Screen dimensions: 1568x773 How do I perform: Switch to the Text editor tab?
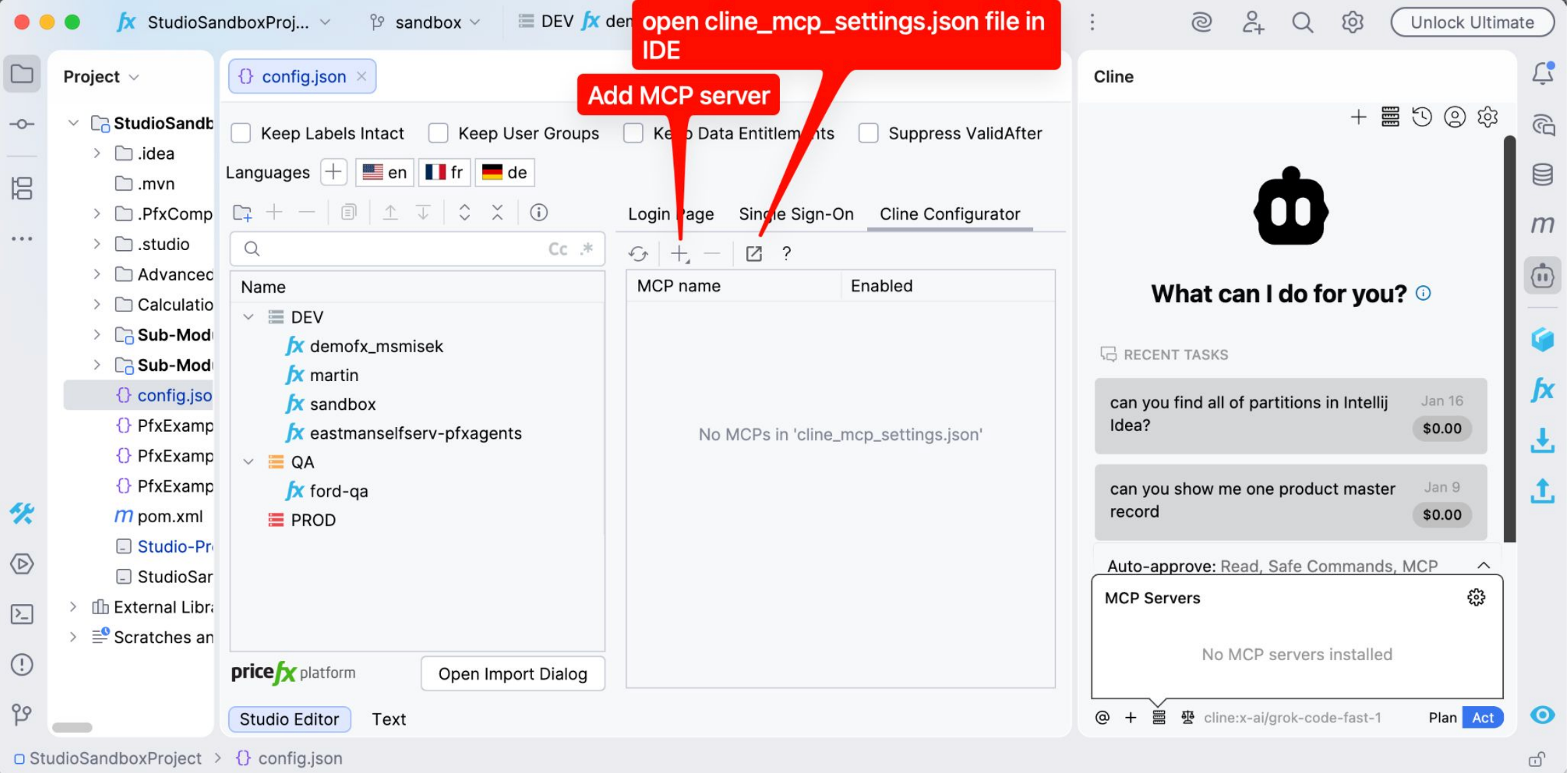tap(389, 719)
